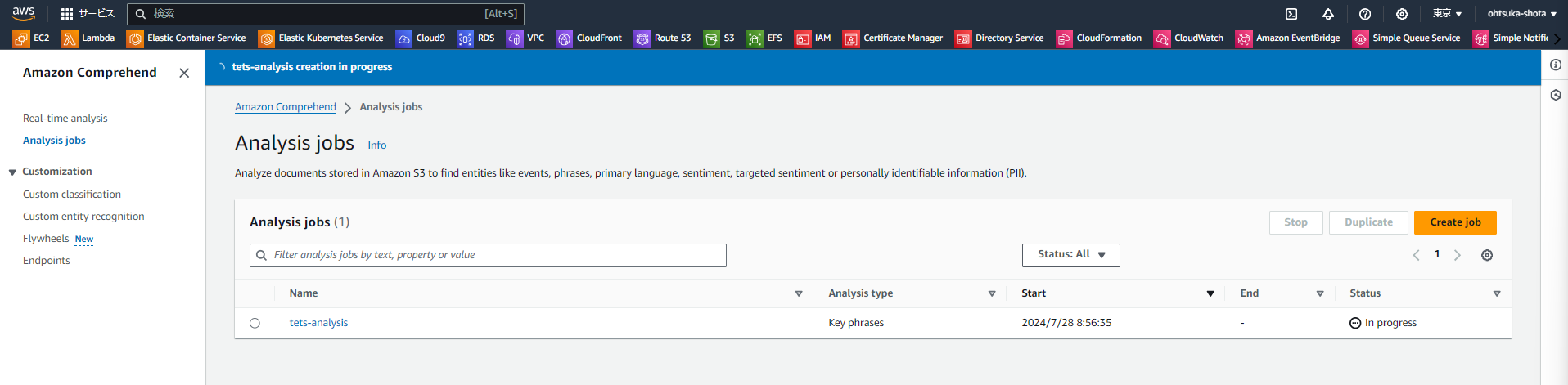
Task: Open Certificate Manager shortcut
Action: click(x=894, y=38)
